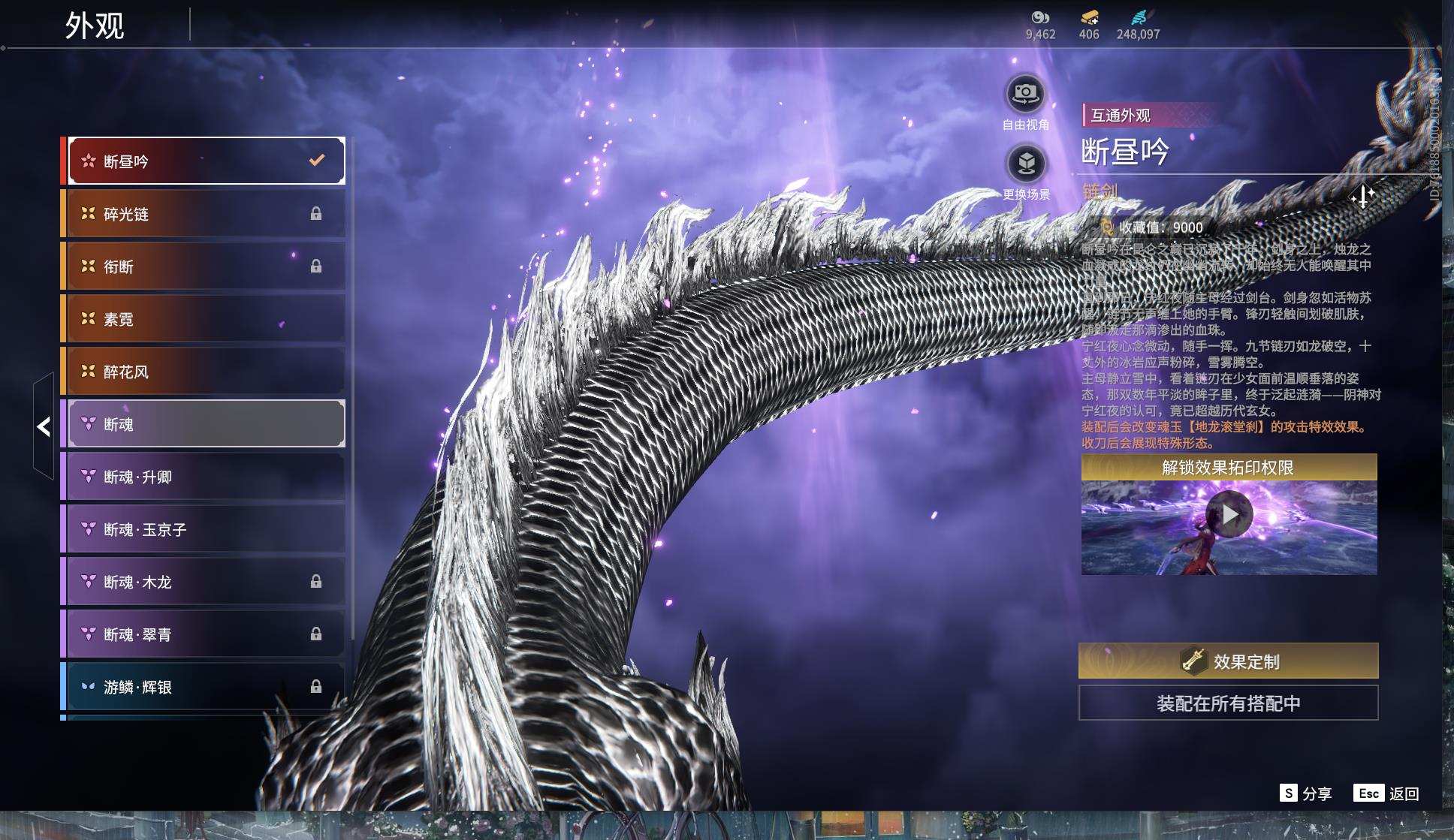Click the rarity icon beside 断昼吟
1454x840 pixels.
coord(88,161)
